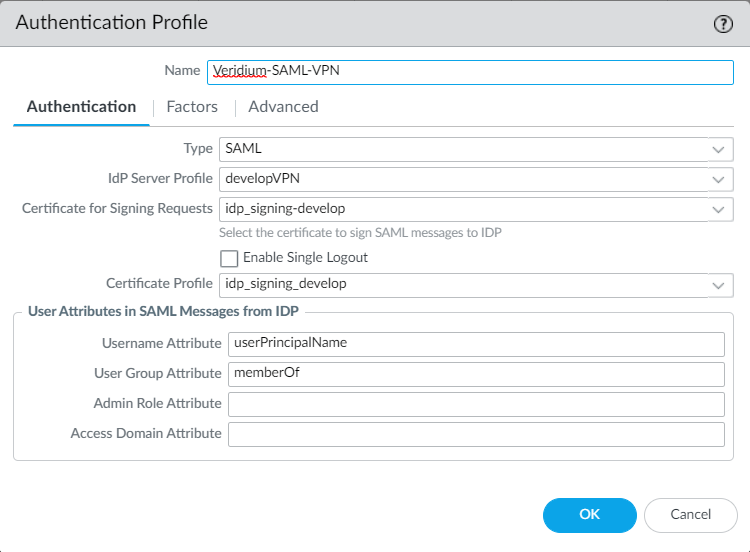This screenshot has width=750, height=552.
Task: Click the SAML value in Type field
Action: 243,149
